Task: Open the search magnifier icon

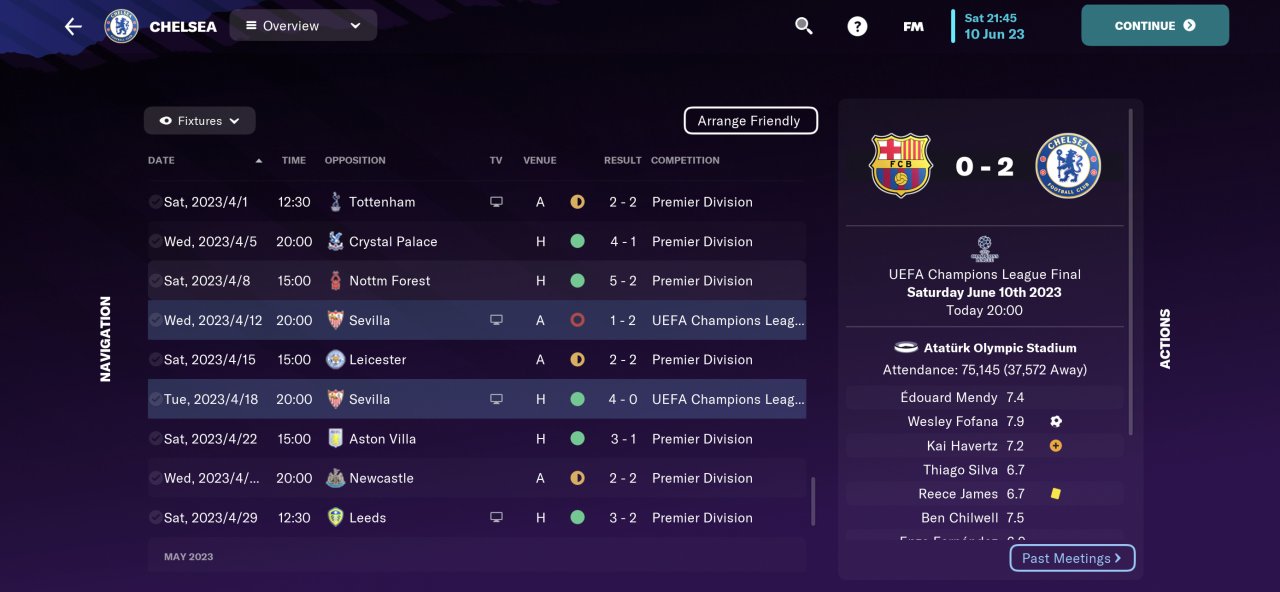Action: click(x=804, y=26)
